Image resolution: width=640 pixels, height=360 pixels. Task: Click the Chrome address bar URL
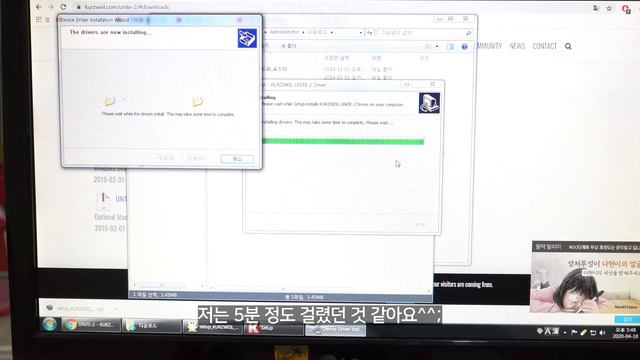point(127,7)
